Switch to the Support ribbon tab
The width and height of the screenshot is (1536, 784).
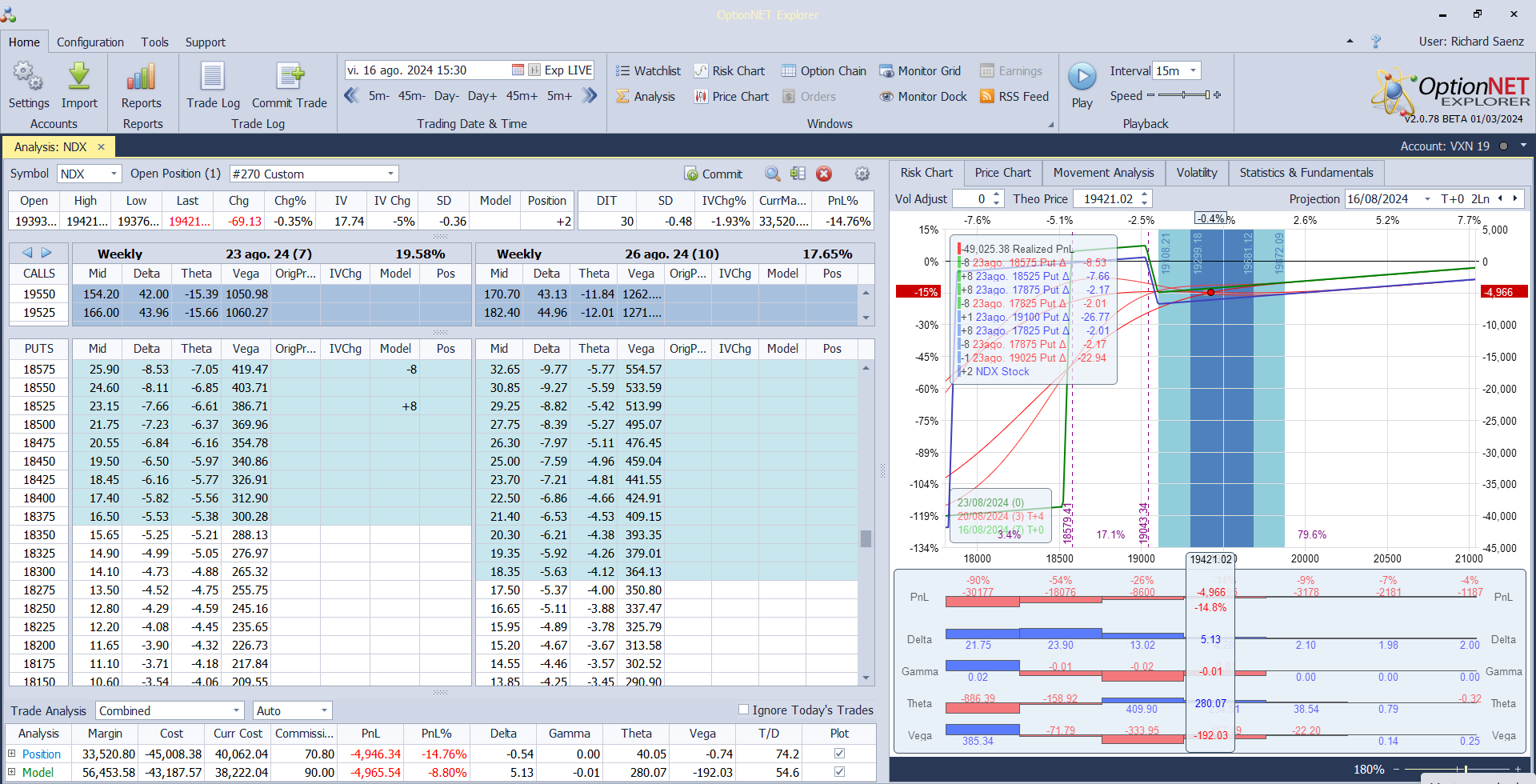(206, 42)
